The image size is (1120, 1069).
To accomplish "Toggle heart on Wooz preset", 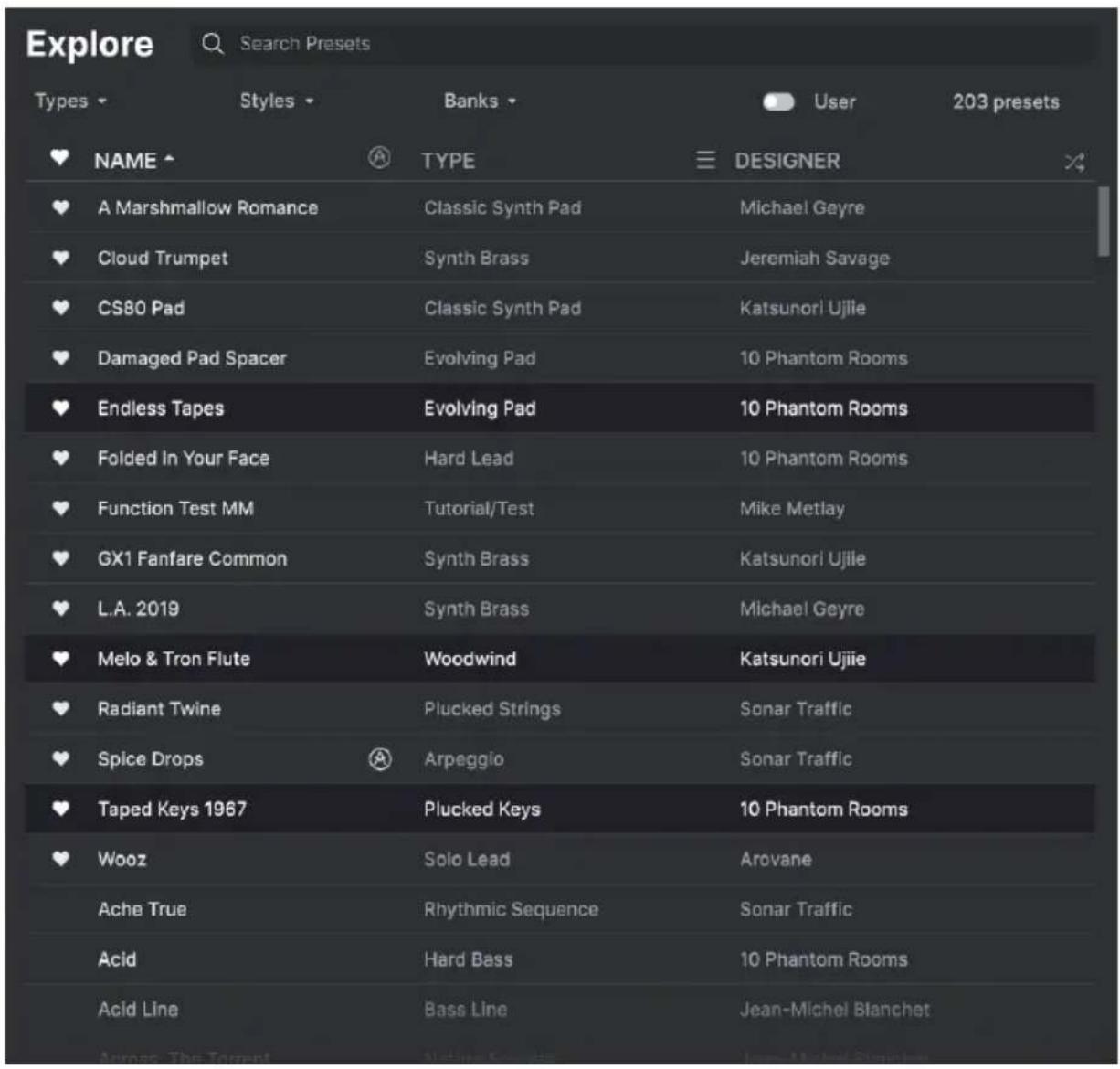I will (x=60, y=859).
